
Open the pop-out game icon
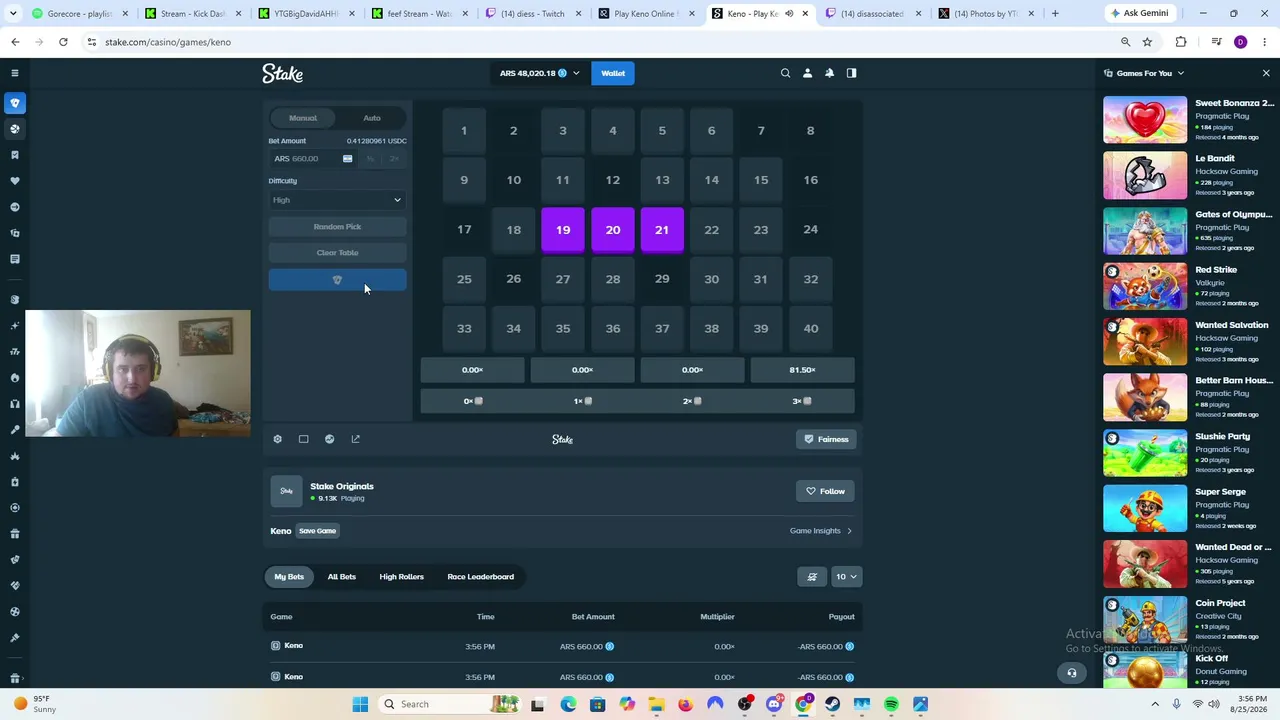(x=355, y=439)
